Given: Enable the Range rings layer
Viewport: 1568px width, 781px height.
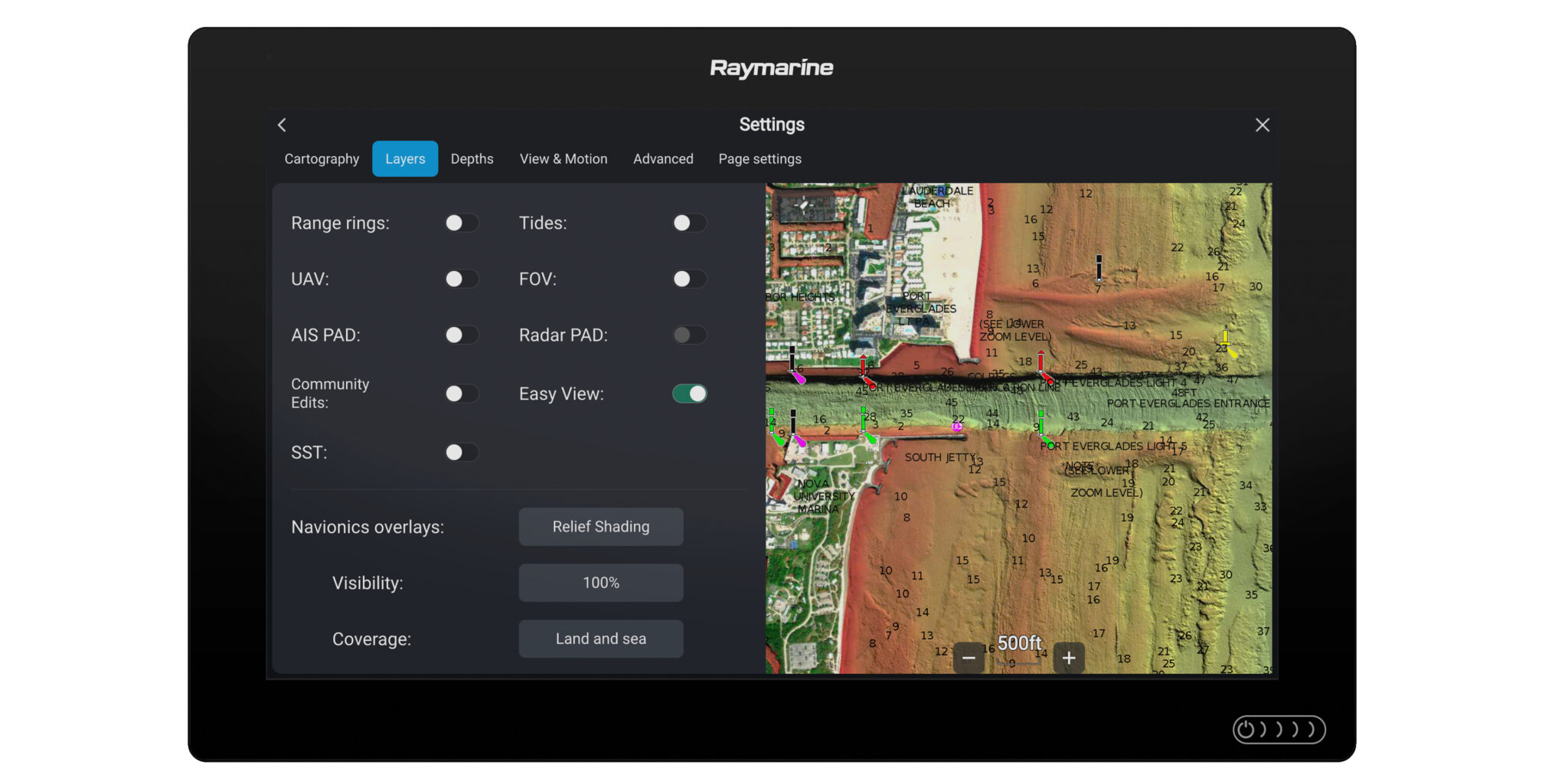Looking at the screenshot, I should coord(462,223).
